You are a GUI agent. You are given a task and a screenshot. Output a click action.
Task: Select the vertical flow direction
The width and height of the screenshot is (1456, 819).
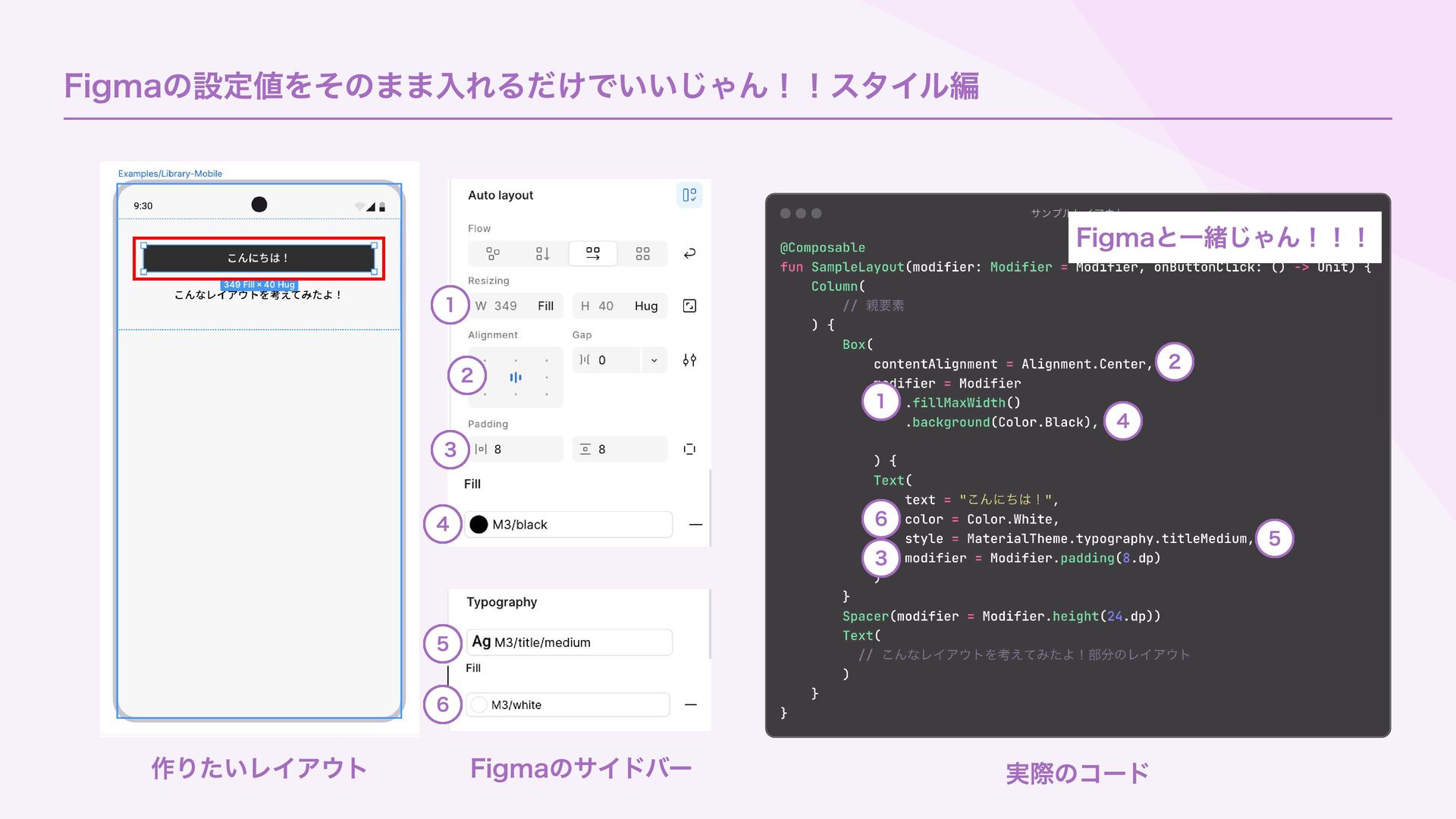[542, 253]
